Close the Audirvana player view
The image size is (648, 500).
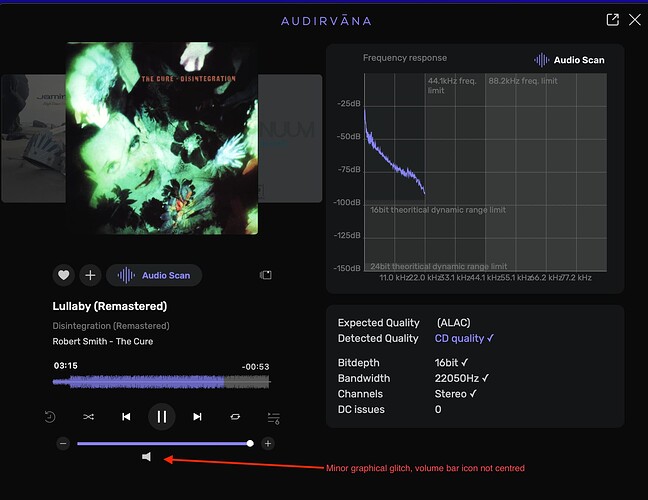tap(635, 19)
